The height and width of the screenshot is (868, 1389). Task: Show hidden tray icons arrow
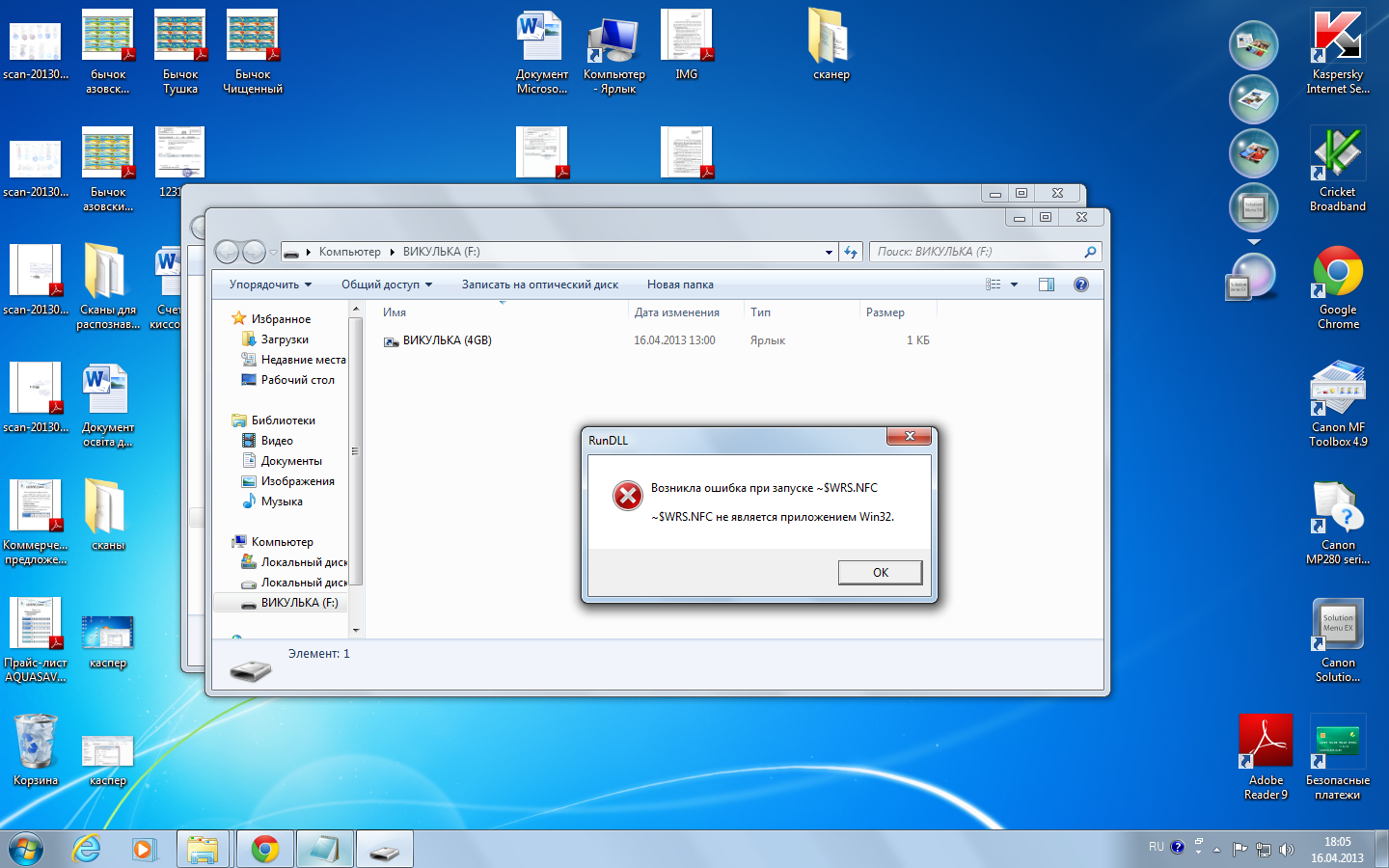pos(1216,850)
